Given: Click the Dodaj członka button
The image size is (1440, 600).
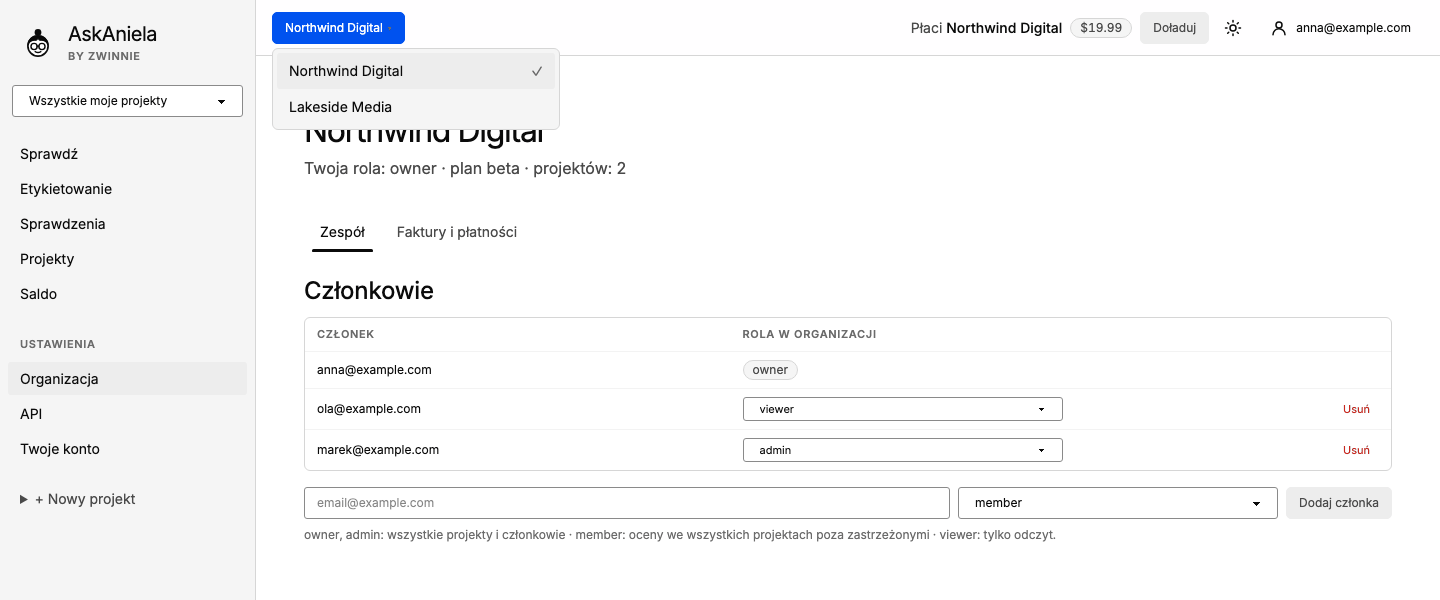Looking at the screenshot, I should click(x=1338, y=503).
